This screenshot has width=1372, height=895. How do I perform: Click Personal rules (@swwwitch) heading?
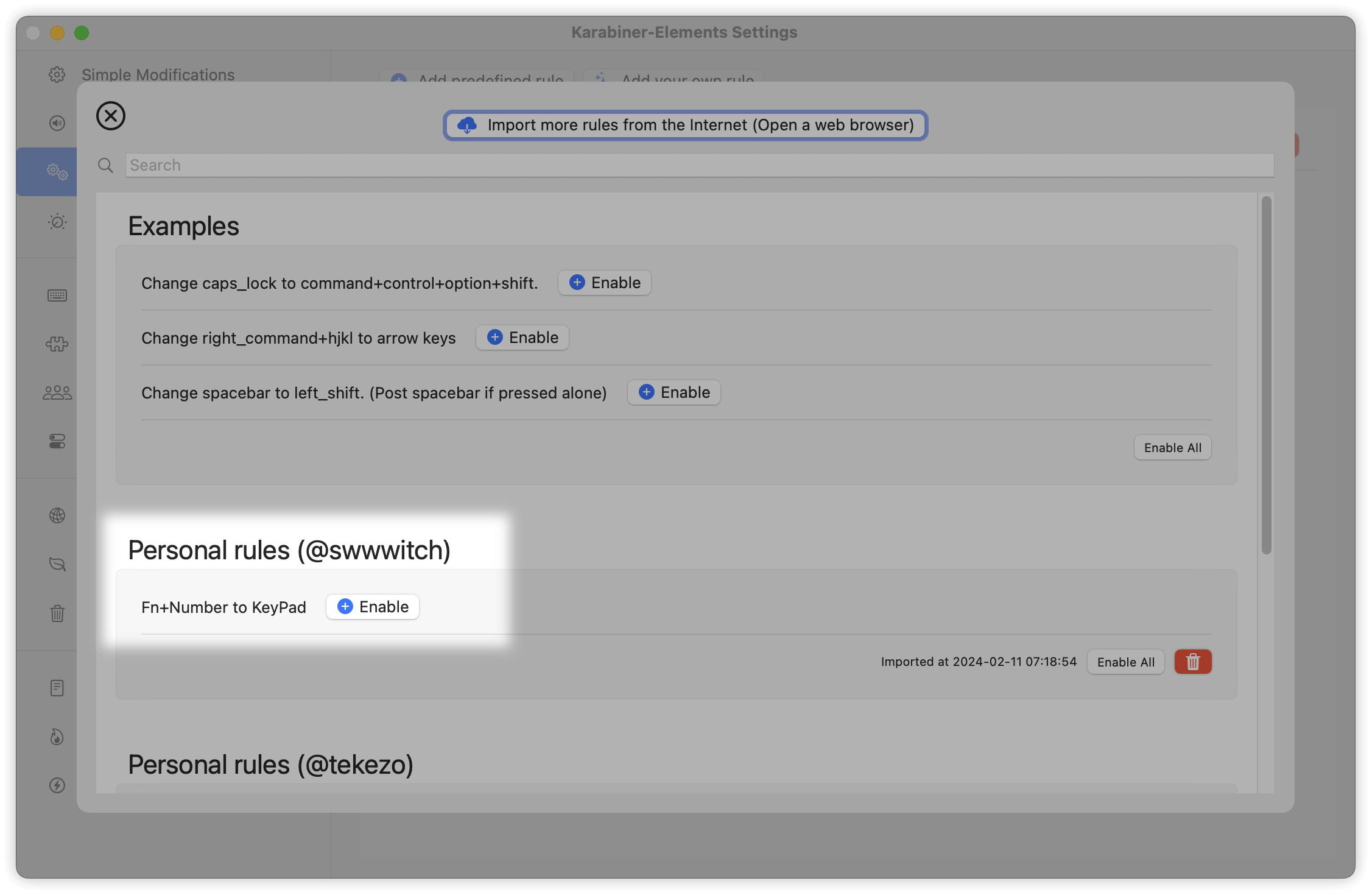[289, 550]
